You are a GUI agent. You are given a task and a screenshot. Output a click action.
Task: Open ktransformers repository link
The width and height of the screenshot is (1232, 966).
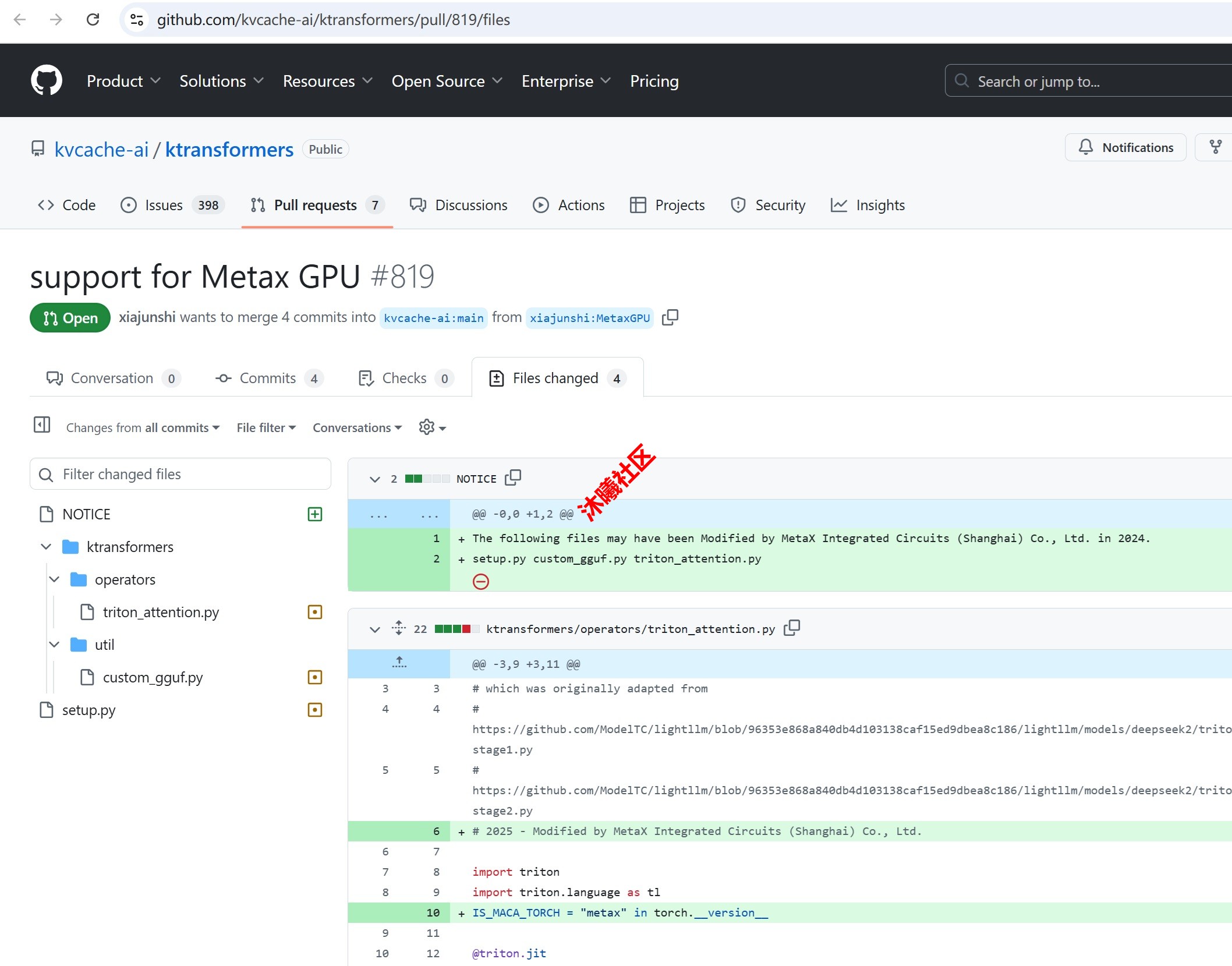[x=229, y=150]
